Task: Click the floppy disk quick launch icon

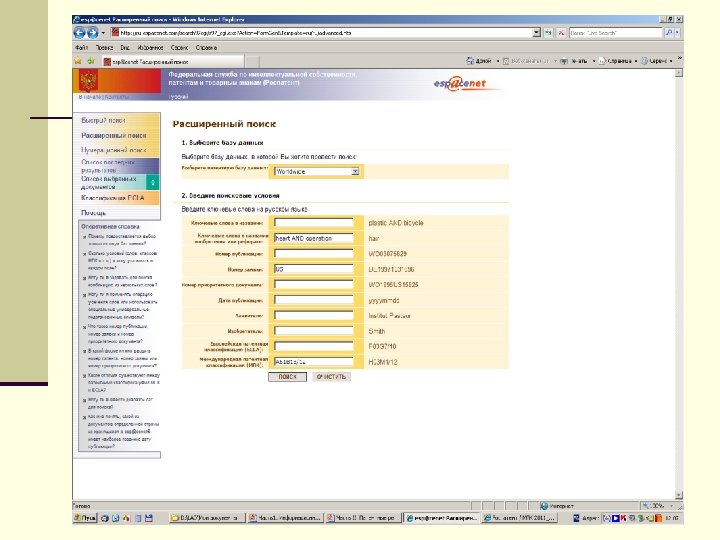Action: point(148,518)
